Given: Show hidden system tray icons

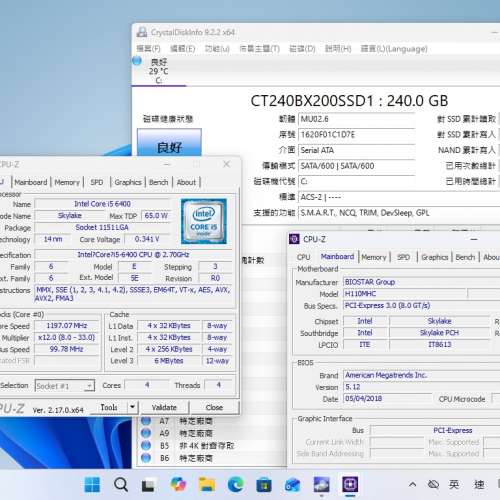Looking at the screenshot, I should click(x=412, y=484).
